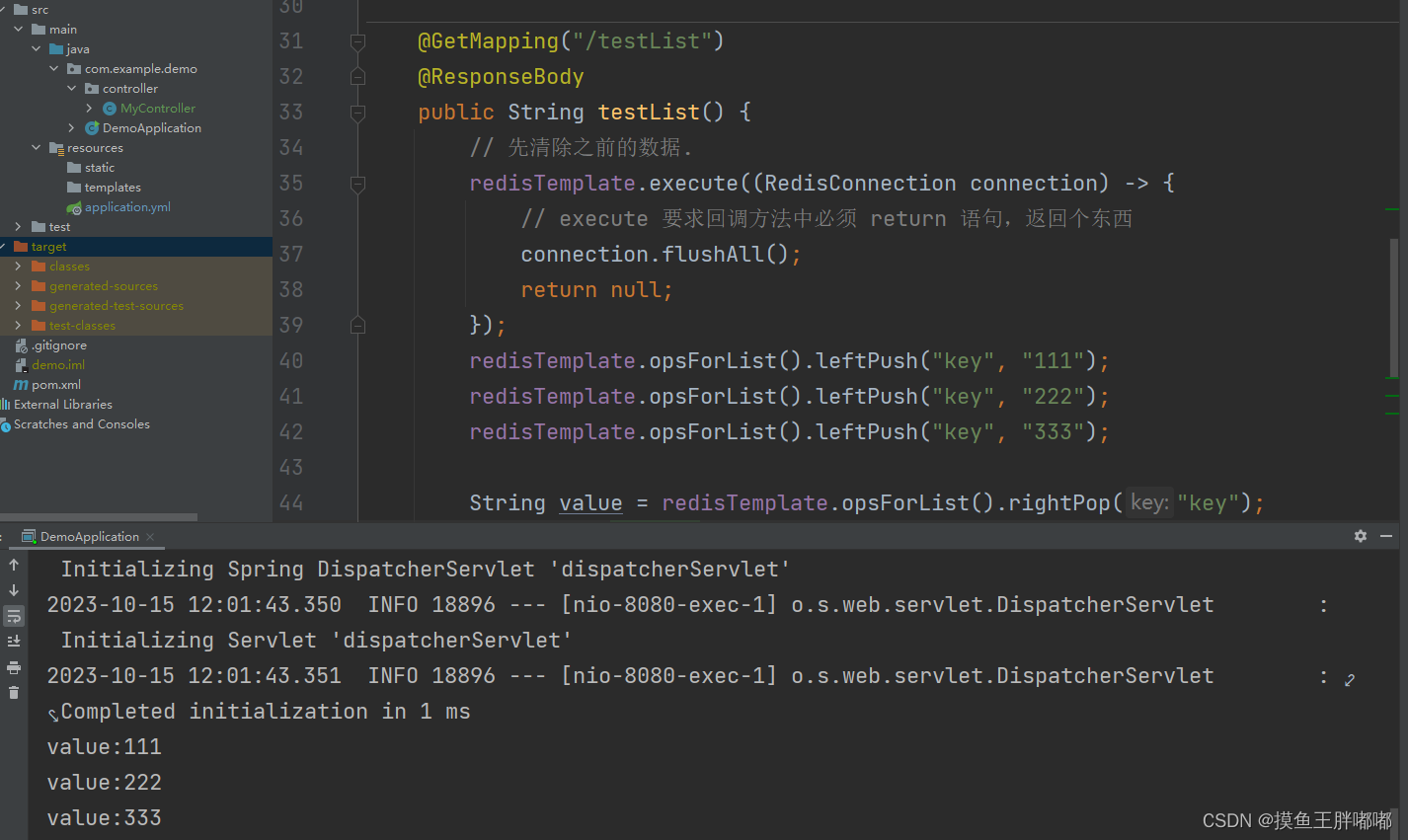The image size is (1408, 840).
Task: Collapse the resources folder chevron
Action: (x=37, y=148)
